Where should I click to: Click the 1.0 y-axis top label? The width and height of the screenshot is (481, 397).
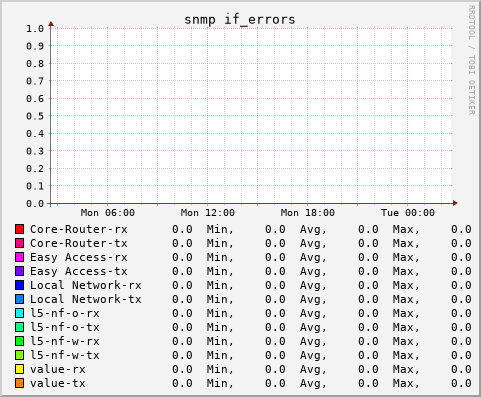point(35,29)
